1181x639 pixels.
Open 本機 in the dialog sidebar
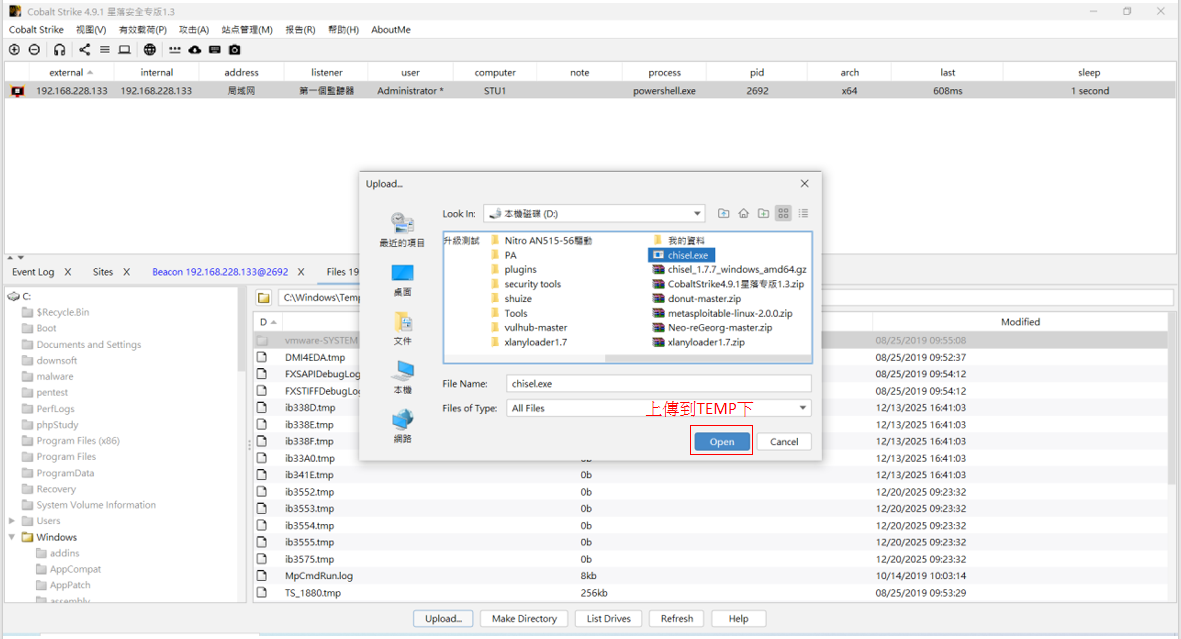402,378
